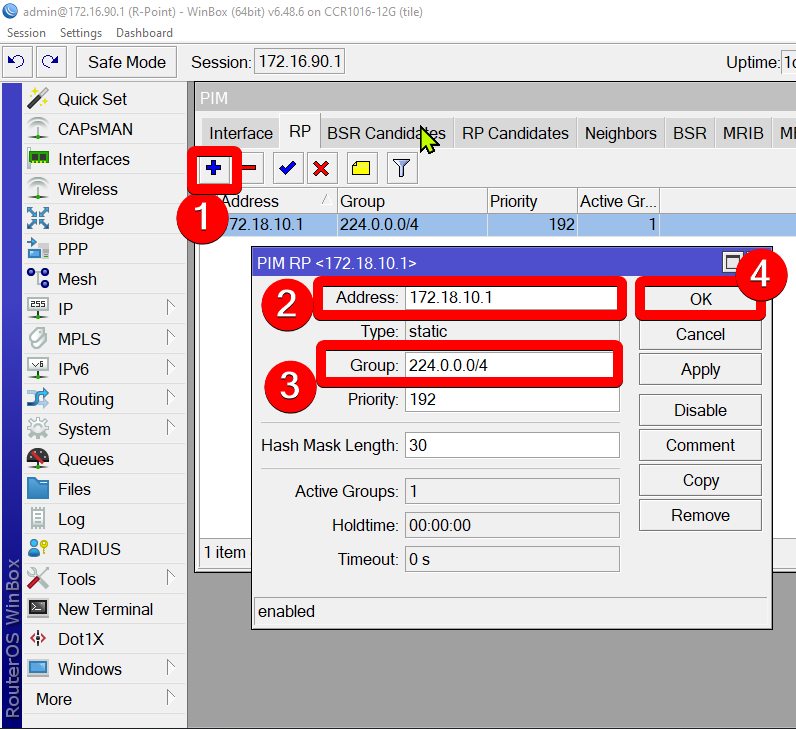The height and width of the screenshot is (729, 796).
Task: Click the Group input field
Action: tap(510, 365)
